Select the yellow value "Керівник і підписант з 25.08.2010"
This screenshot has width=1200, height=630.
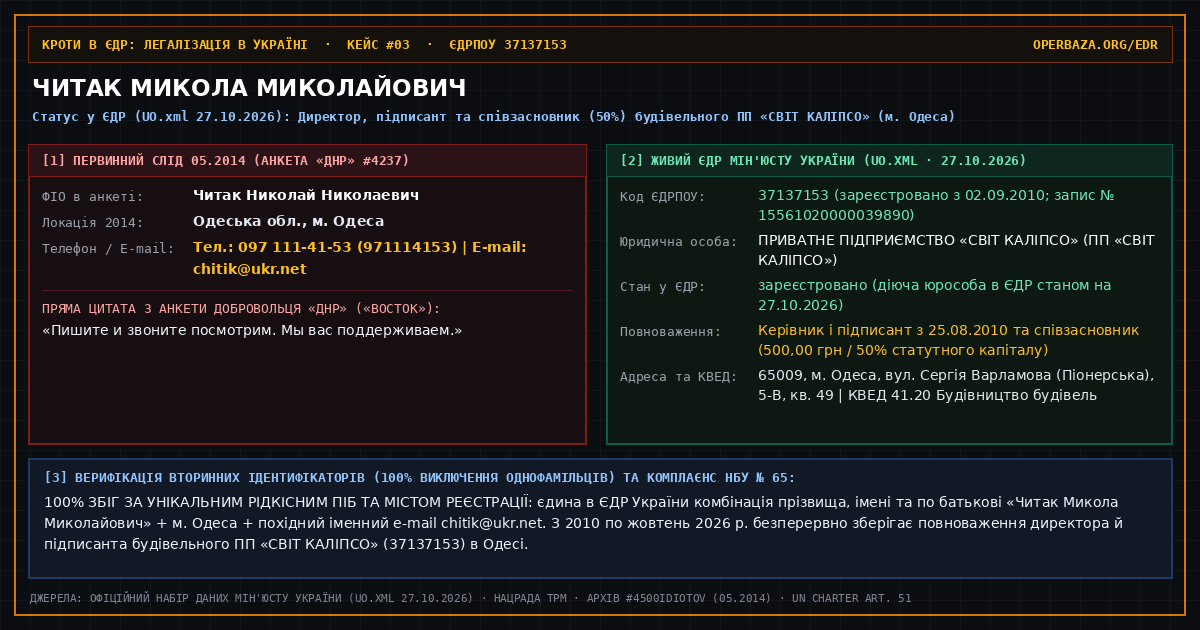948,340
